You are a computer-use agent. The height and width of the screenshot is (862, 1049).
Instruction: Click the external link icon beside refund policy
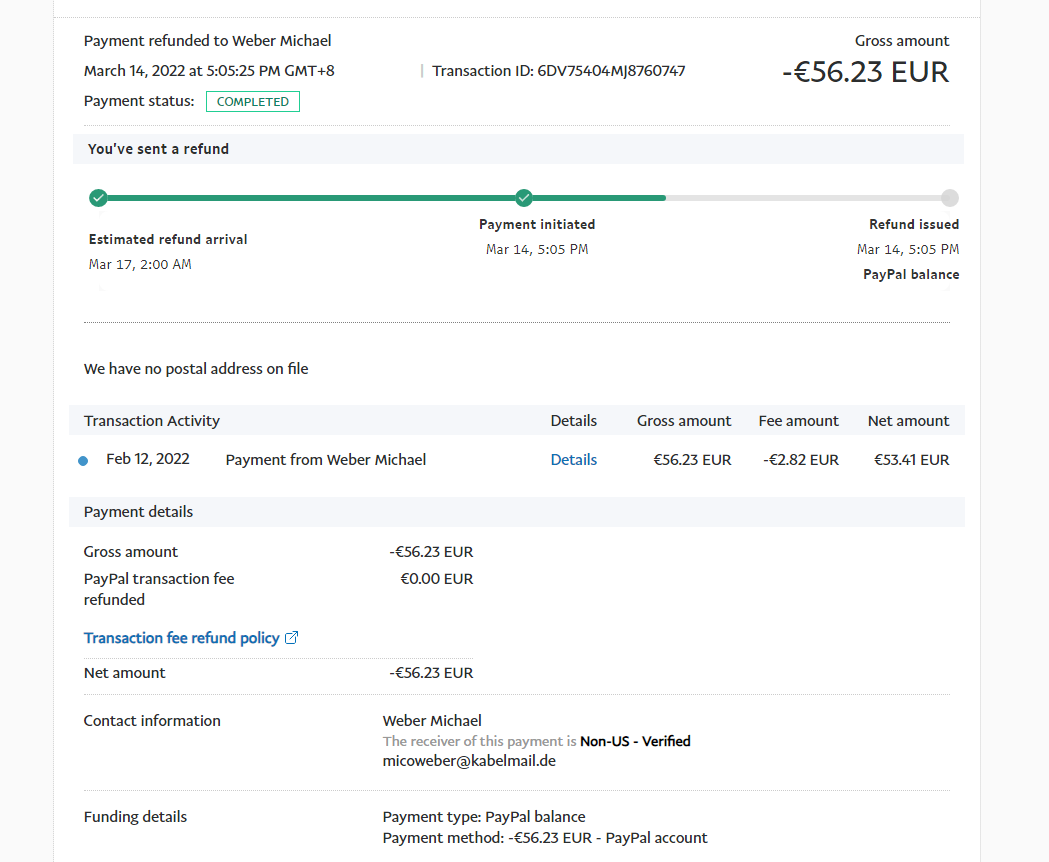[x=292, y=638]
